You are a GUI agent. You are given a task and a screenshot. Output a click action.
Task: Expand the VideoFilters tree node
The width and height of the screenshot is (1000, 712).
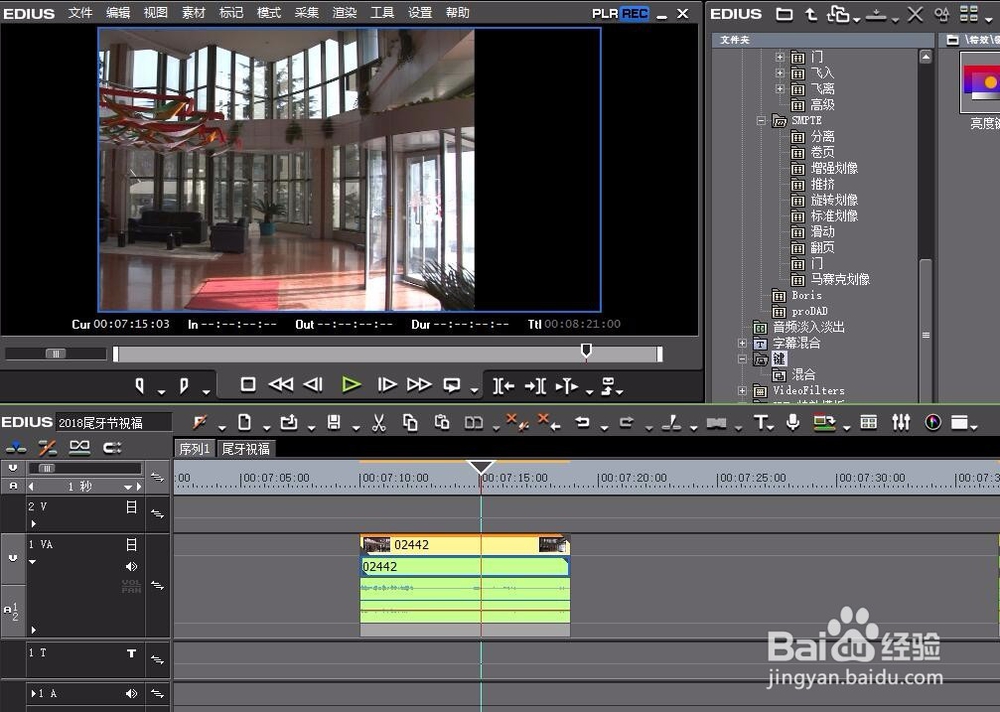(743, 391)
